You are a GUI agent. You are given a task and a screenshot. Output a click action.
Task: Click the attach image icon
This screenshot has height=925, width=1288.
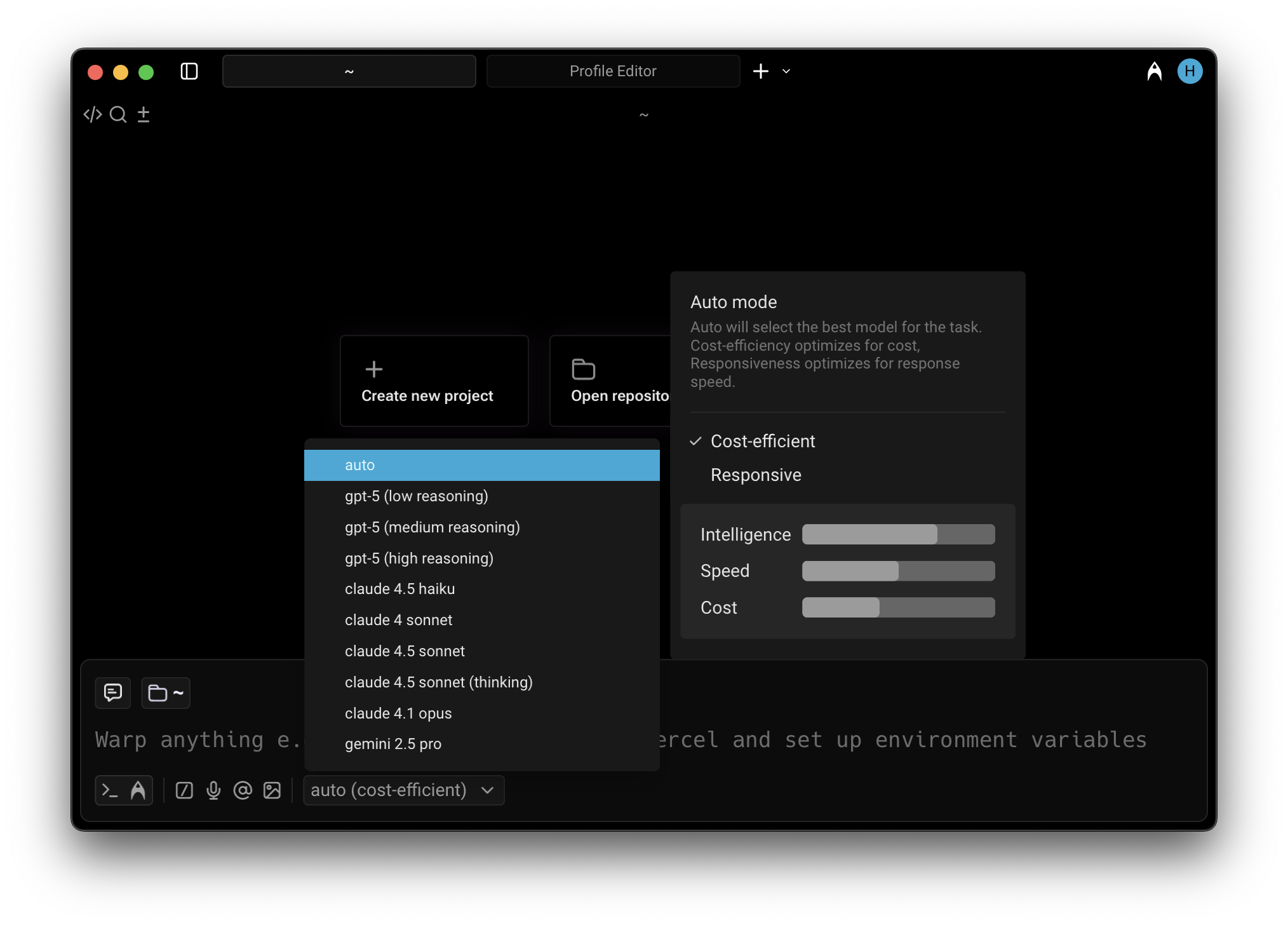(272, 790)
